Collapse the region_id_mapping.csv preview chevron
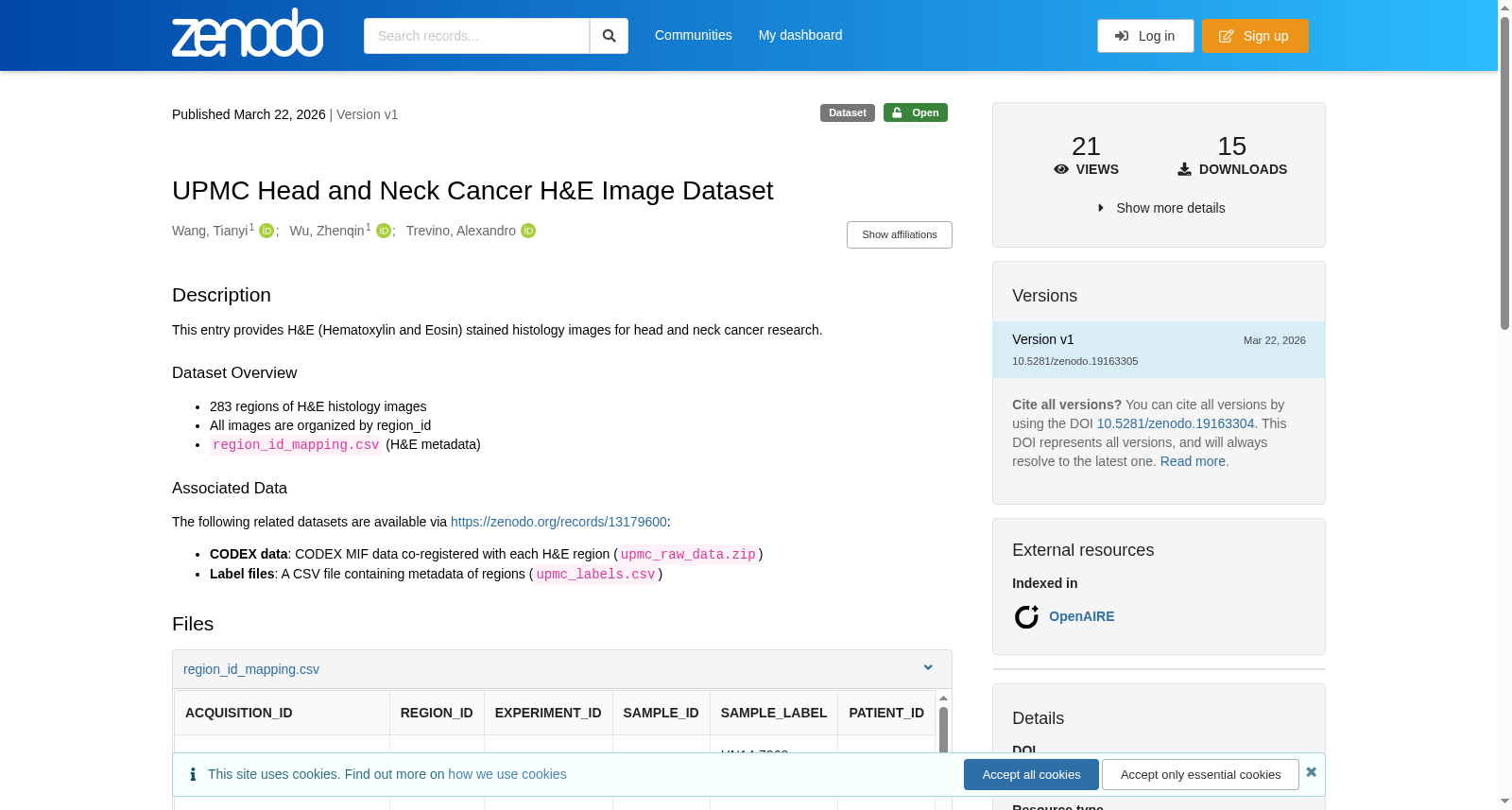Viewport: 1512px width, 810px height. point(928,667)
